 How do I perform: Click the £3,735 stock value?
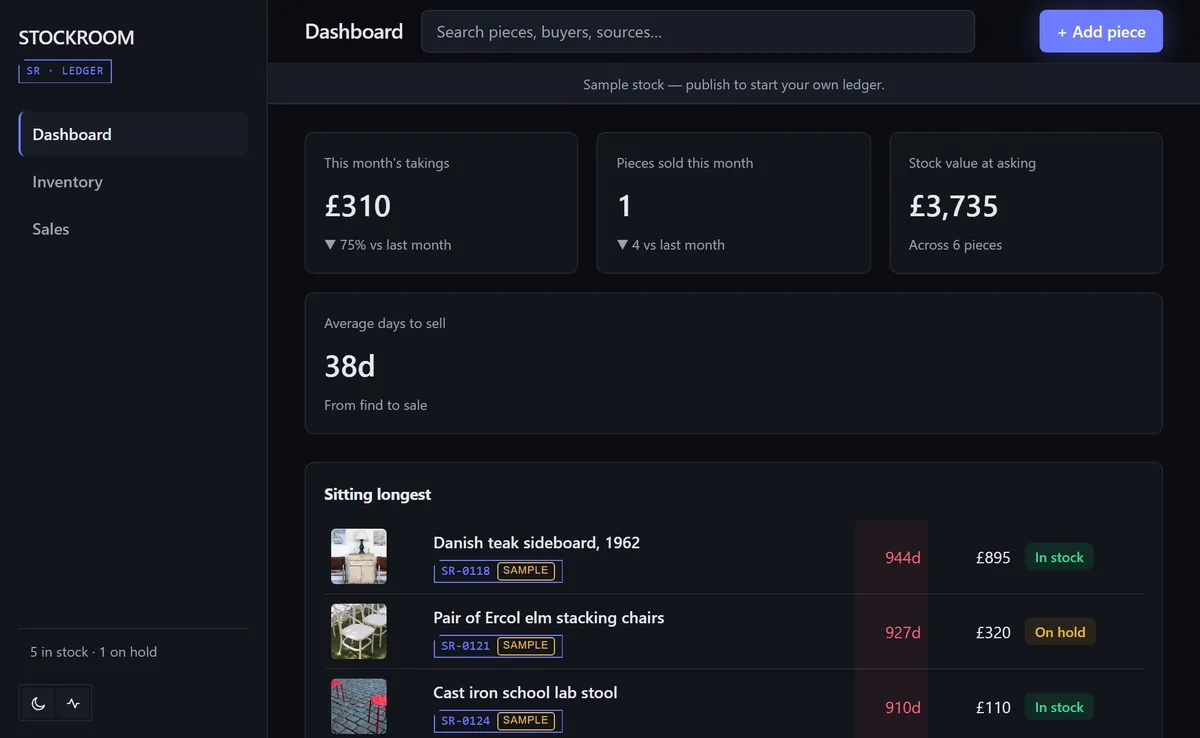(954, 206)
